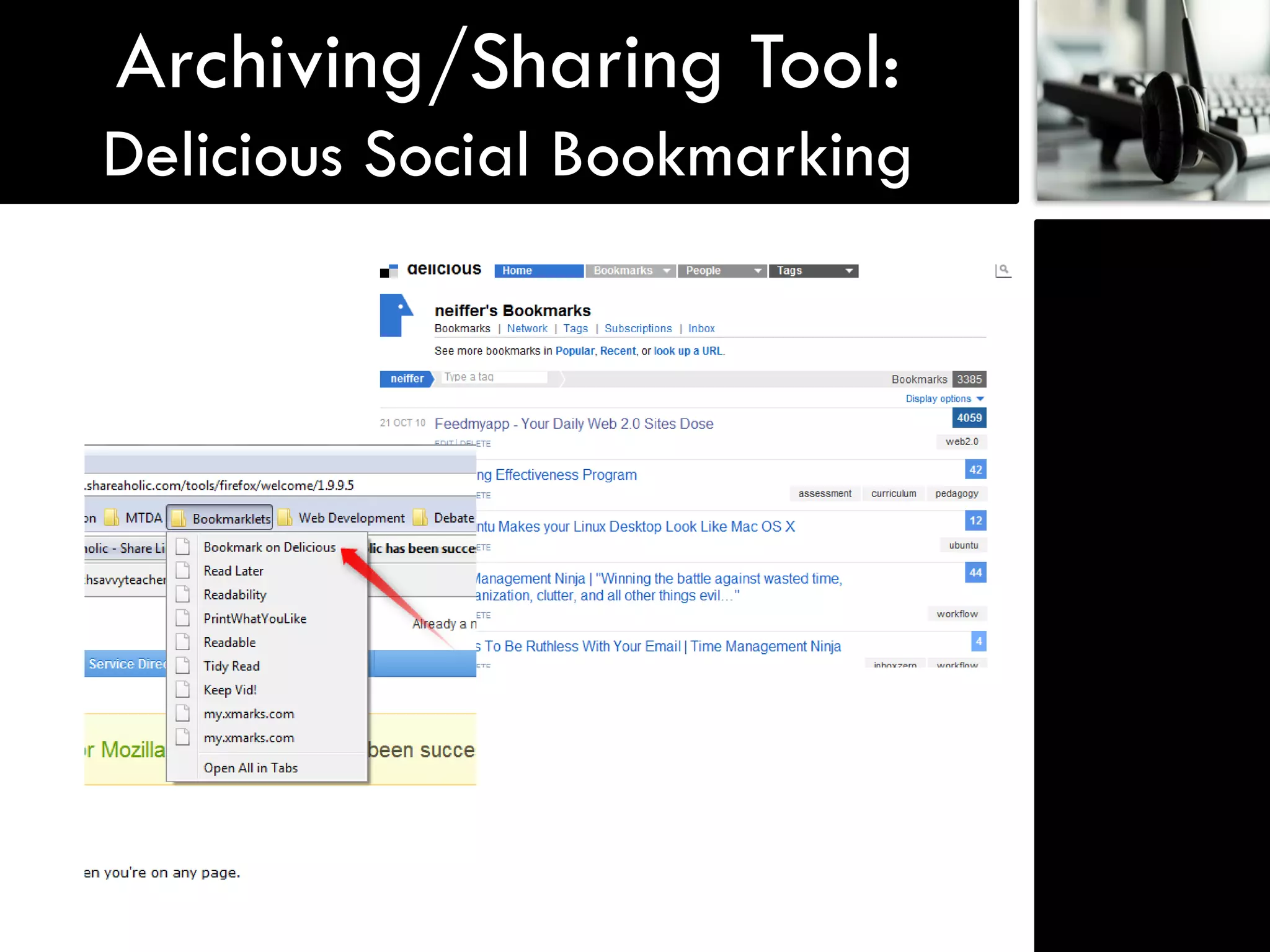The height and width of the screenshot is (952, 1270).
Task: Select the Readability bookmarklet
Action: pos(235,595)
